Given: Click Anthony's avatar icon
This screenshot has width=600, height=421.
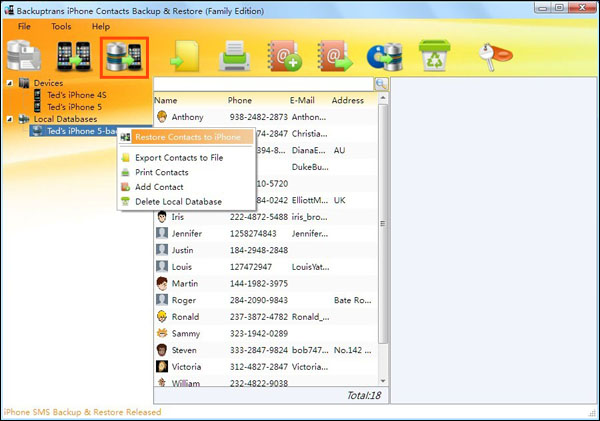Looking at the screenshot, I should pos(162,117).
